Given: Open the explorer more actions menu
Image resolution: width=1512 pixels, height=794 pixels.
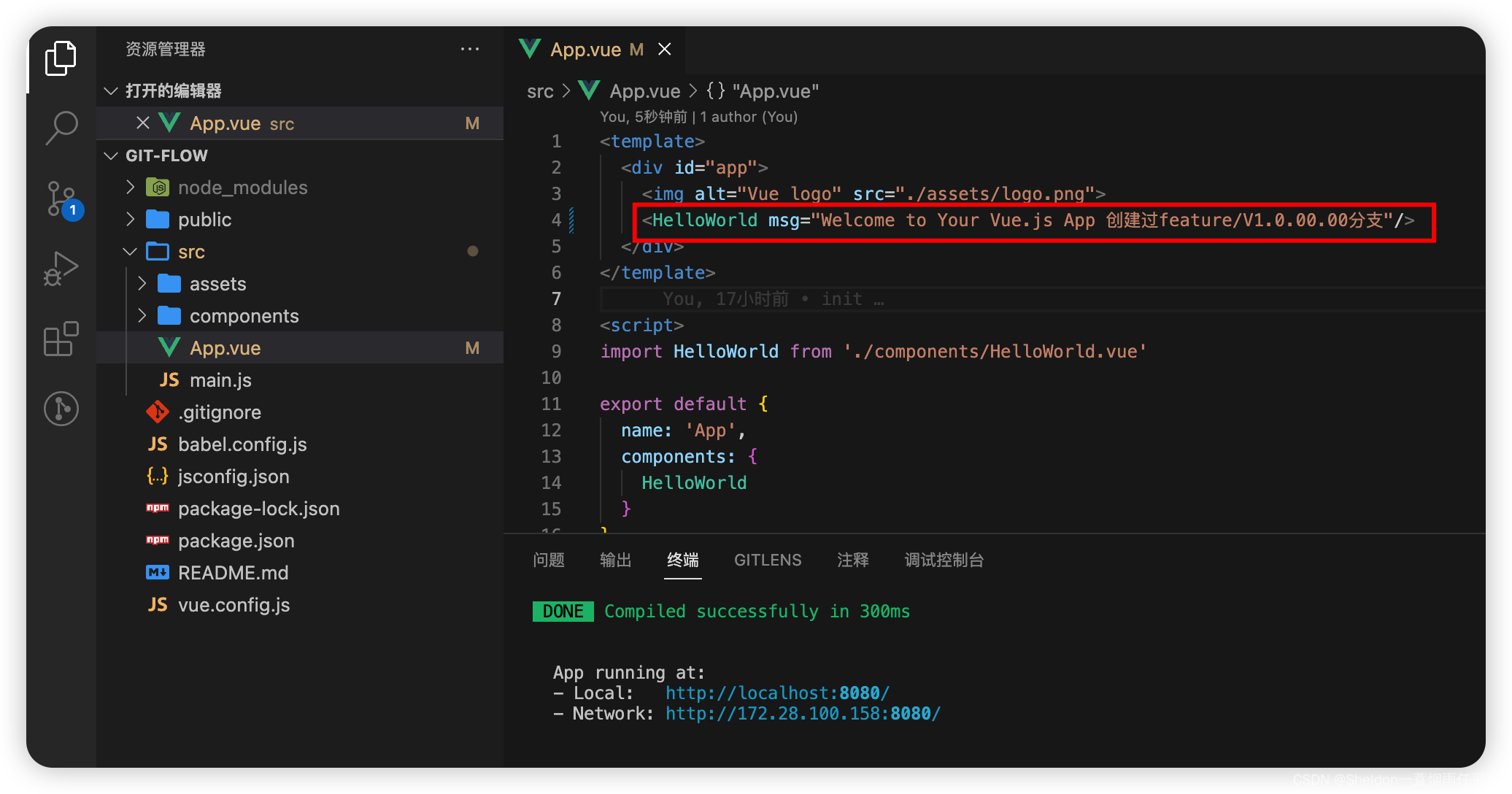Looking at the screenshot, I should tap(470, 49).
